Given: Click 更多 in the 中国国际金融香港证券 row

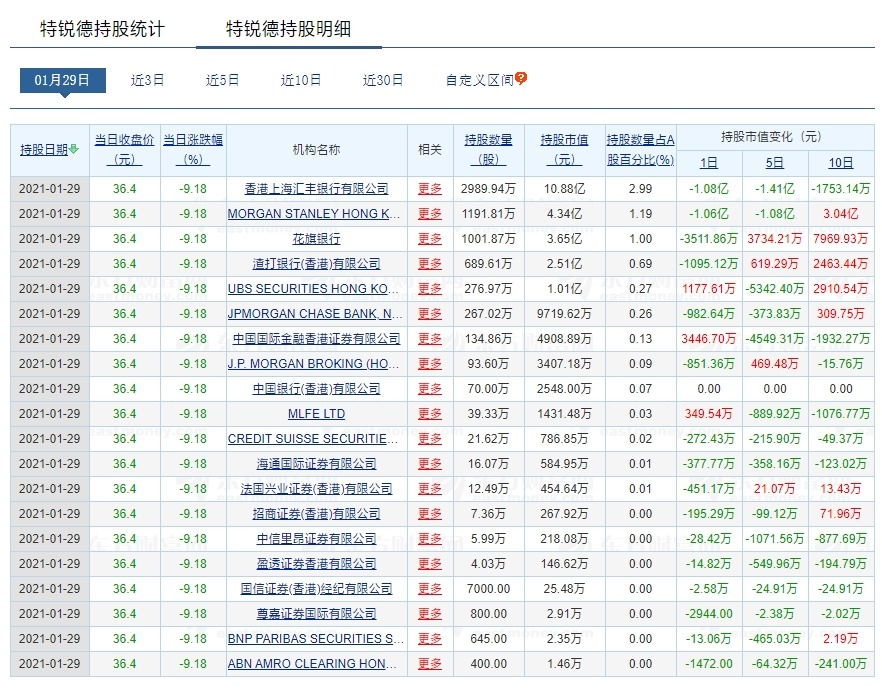Looking at the screenshot, I should pyautogui.click(x=430, y=339).
